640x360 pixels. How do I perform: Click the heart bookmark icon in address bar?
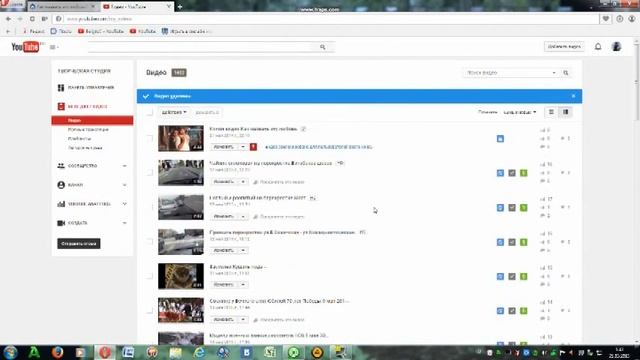606,19
